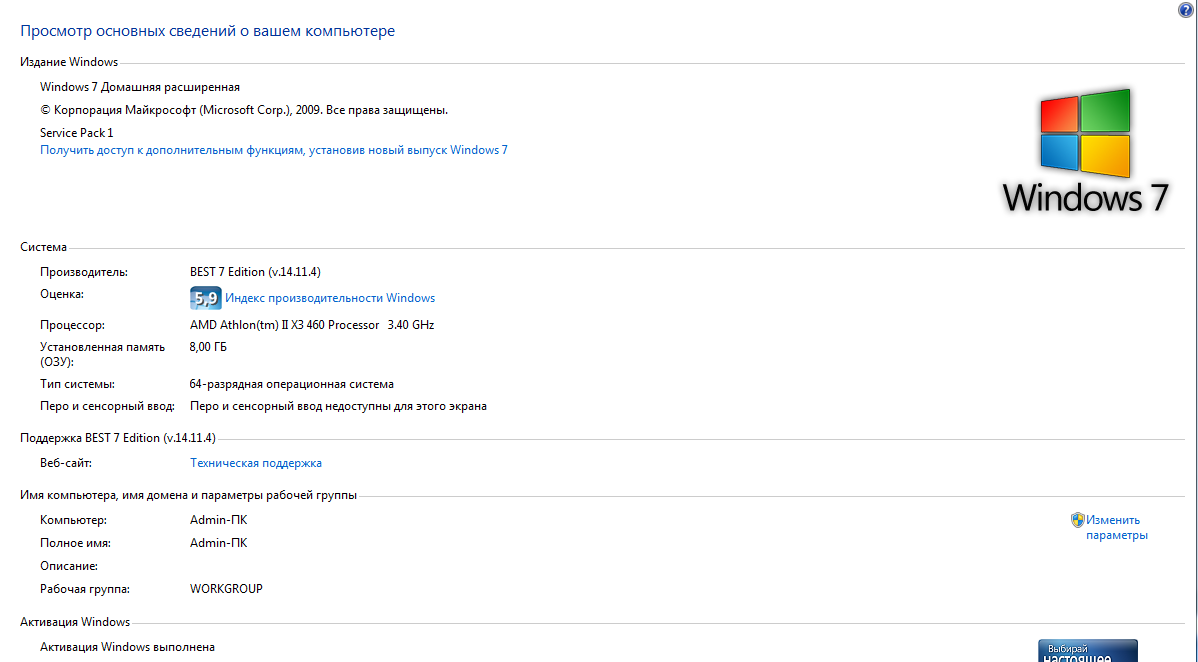Click the Service Pack 1 text
The width and height of the screenshot is (1198, 662).
[77, 132]
